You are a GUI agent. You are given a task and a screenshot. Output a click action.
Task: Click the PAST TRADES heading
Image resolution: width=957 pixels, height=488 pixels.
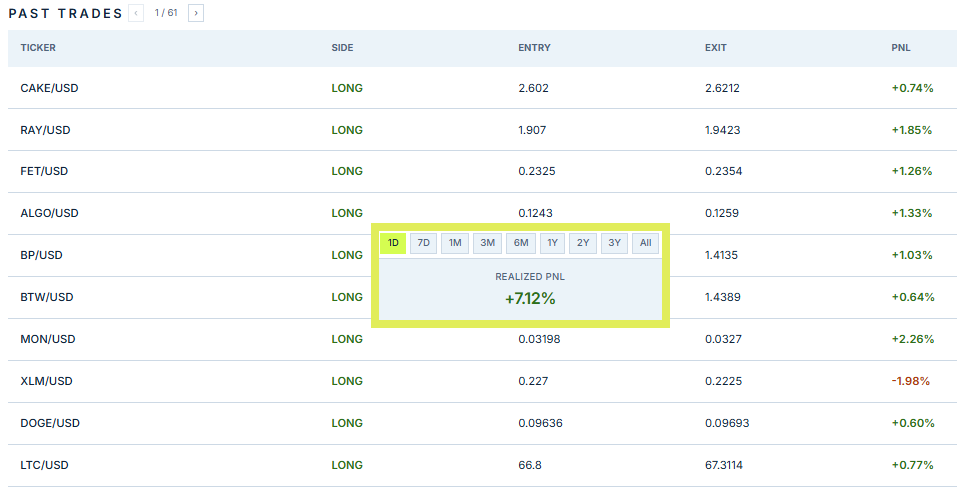click(66, 13)
